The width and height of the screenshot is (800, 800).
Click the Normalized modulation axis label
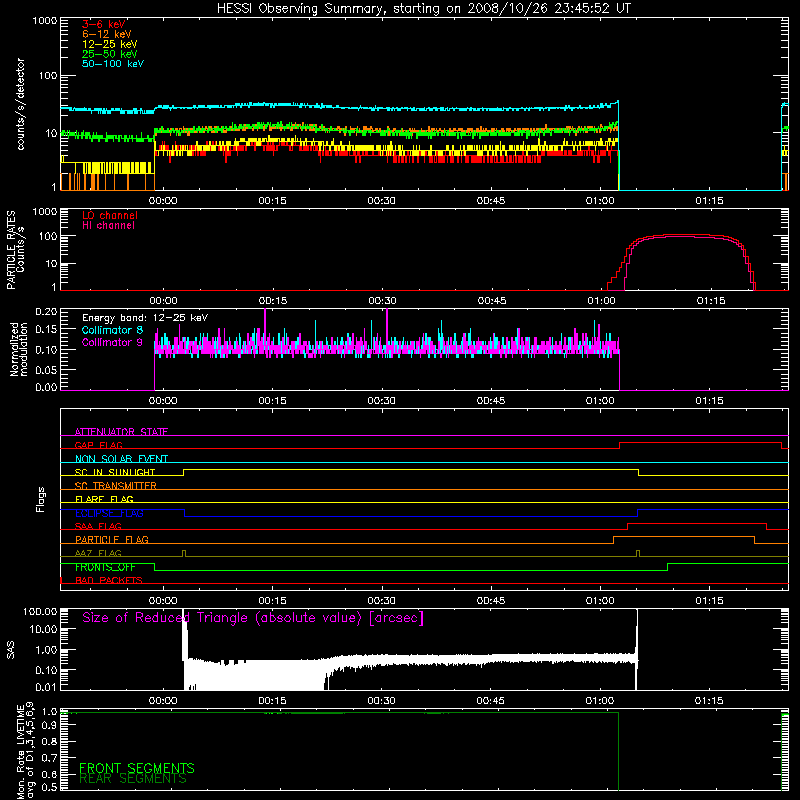18,349
